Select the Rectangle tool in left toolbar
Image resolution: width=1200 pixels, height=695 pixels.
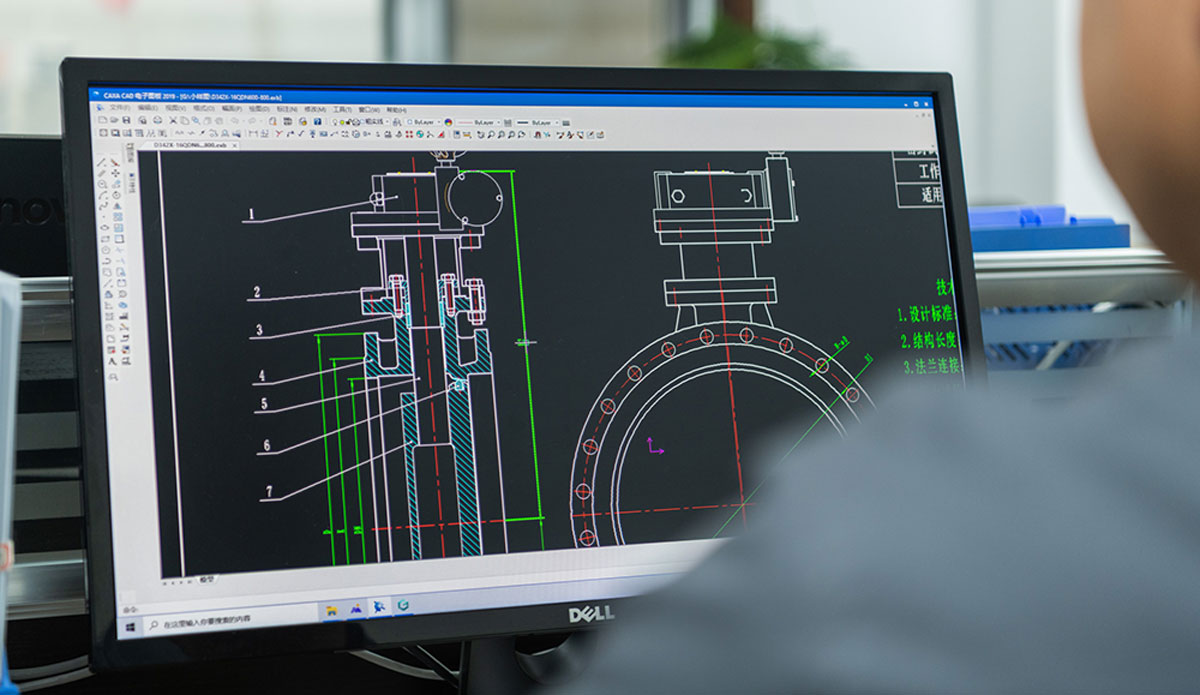click(104, 238)
